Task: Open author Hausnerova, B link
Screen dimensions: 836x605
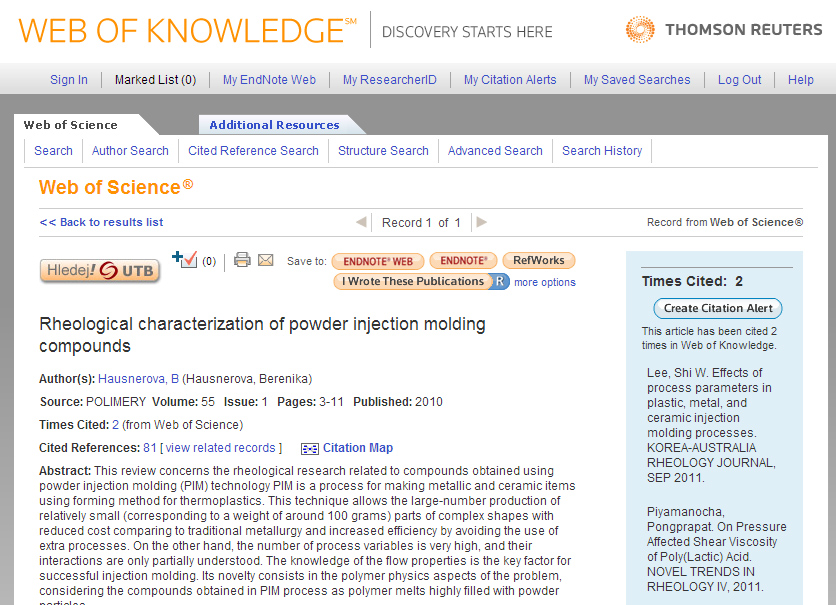Action: click(x=138, y=379)
